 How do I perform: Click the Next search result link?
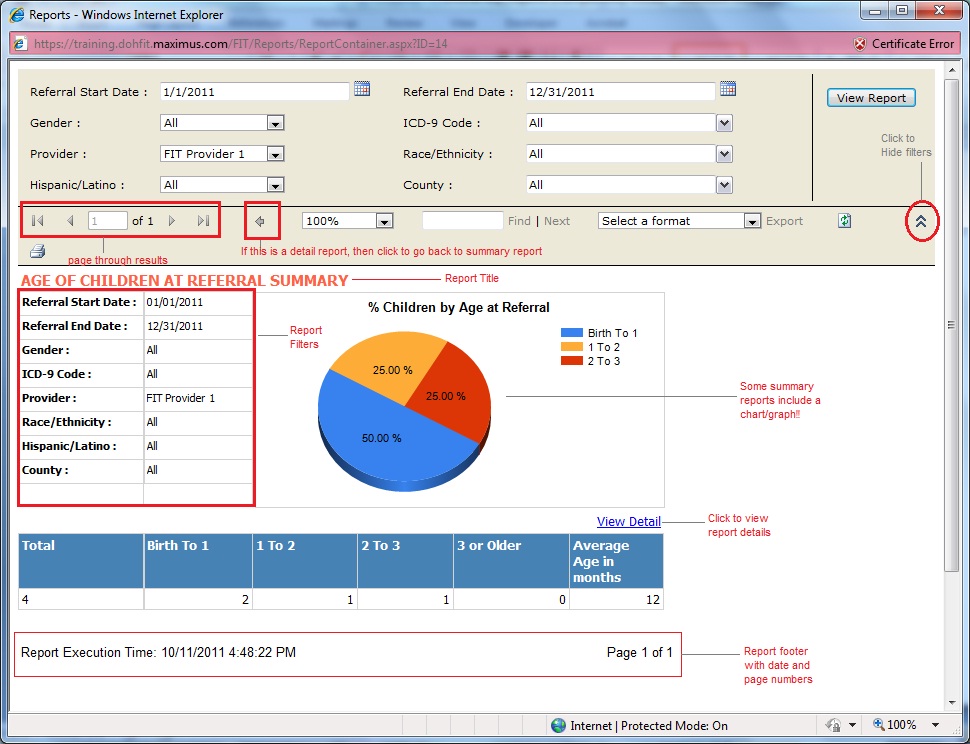[x=557, y=221]
